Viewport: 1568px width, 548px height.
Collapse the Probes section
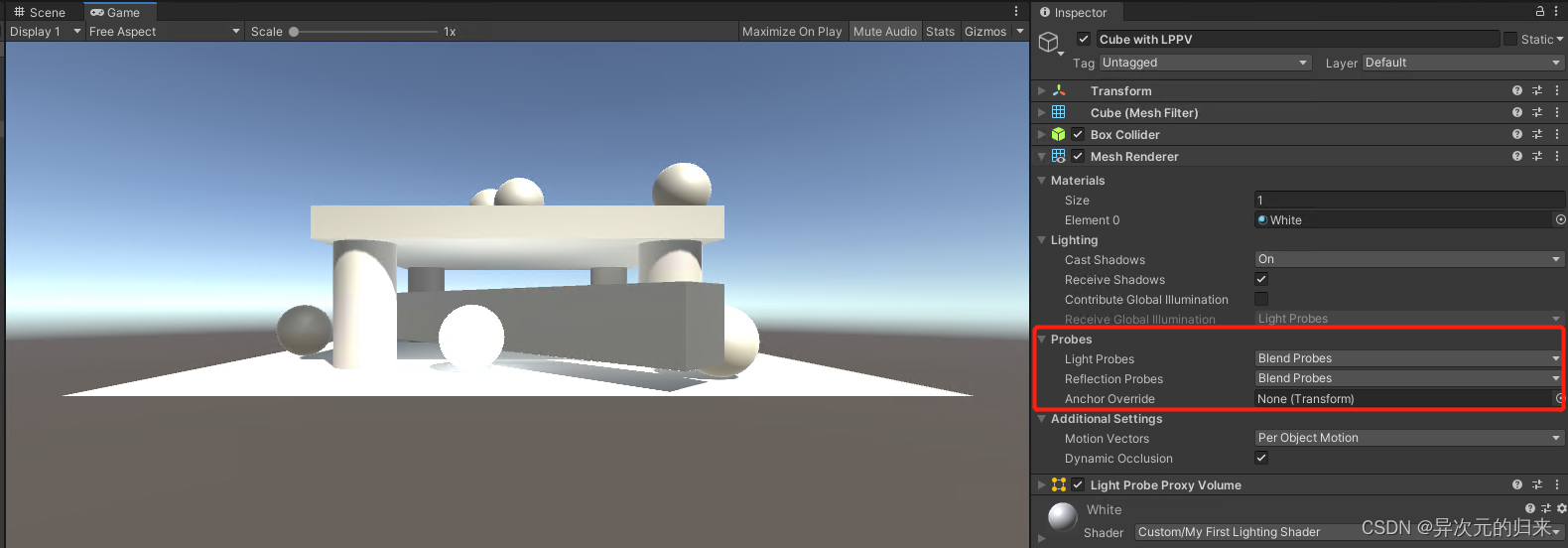tap(1042, 339)
